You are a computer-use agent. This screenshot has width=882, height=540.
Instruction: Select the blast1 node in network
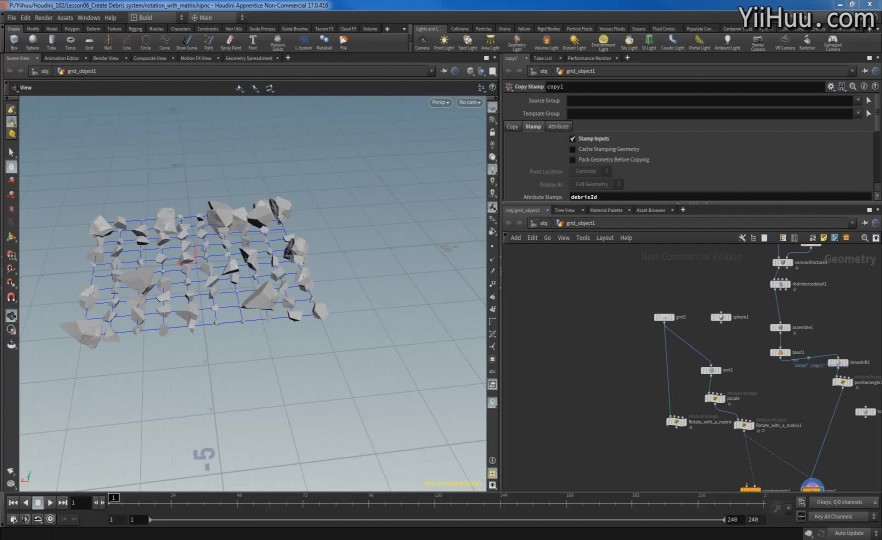tap(780, 352)
